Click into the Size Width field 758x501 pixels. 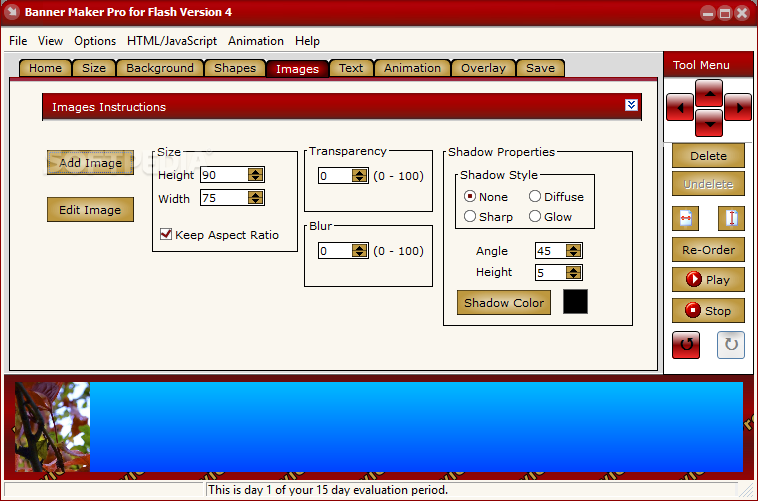[x=224, y=198]
